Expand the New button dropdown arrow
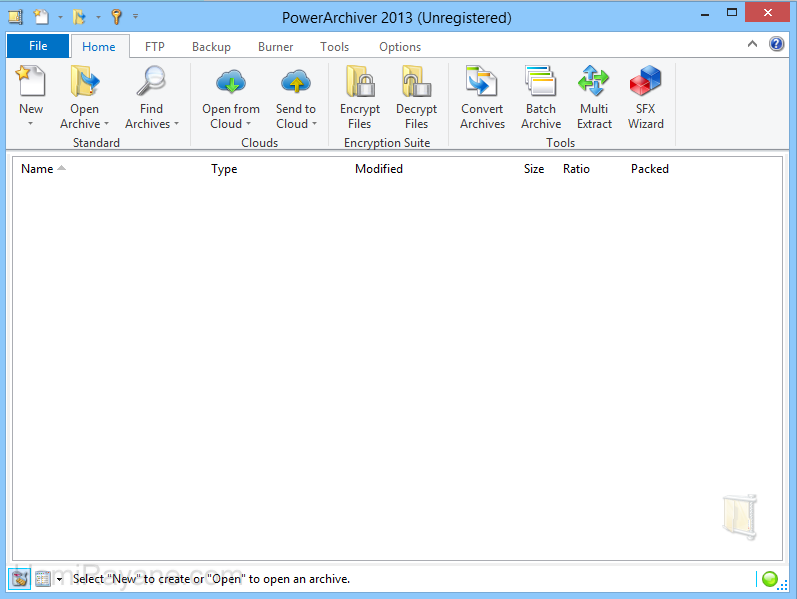The width and height of the screenshot is (797, 599). pyautogui.click(x=30, y=124)
